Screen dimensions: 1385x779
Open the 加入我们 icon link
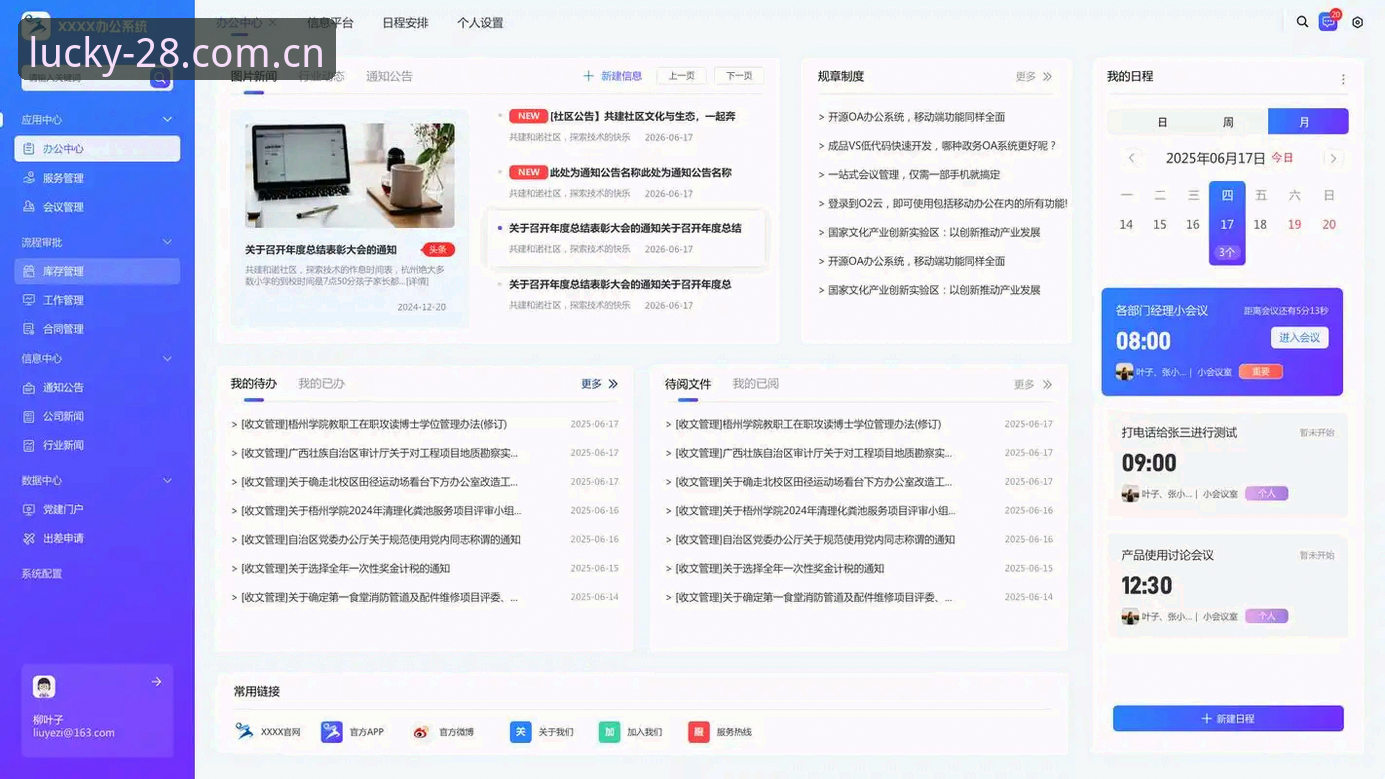(609, 732)
